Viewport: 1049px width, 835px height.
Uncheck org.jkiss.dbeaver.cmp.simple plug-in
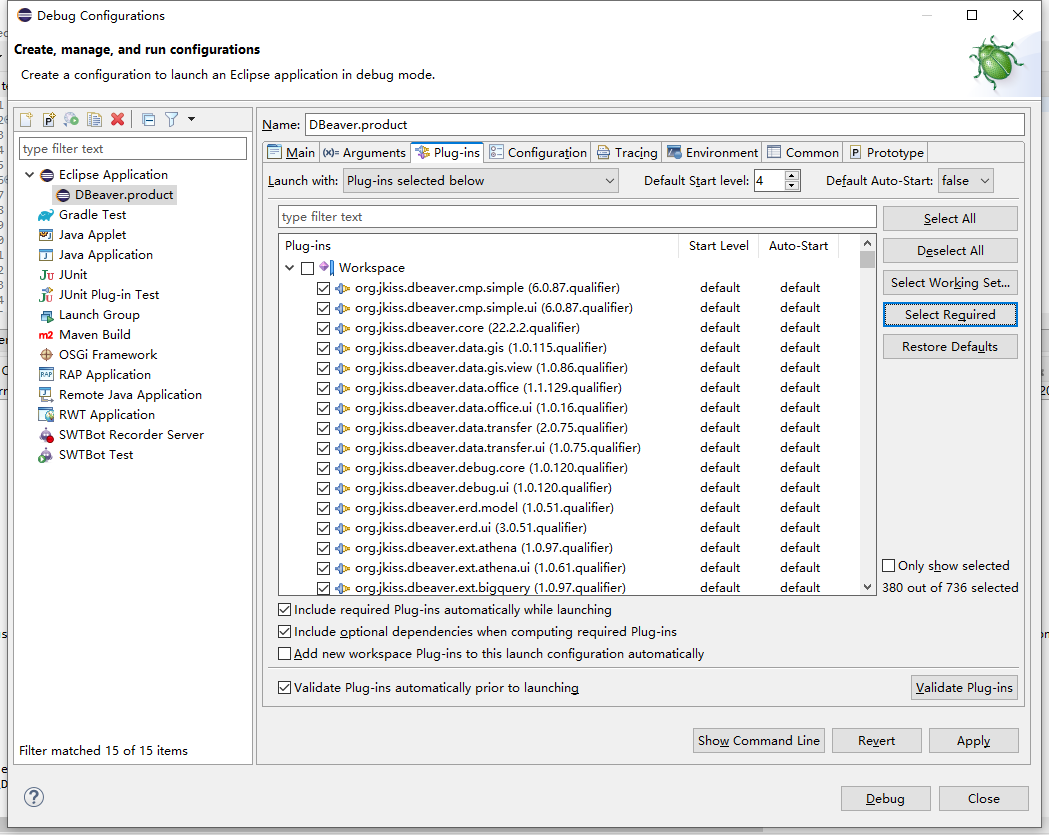tap(324, 288)
